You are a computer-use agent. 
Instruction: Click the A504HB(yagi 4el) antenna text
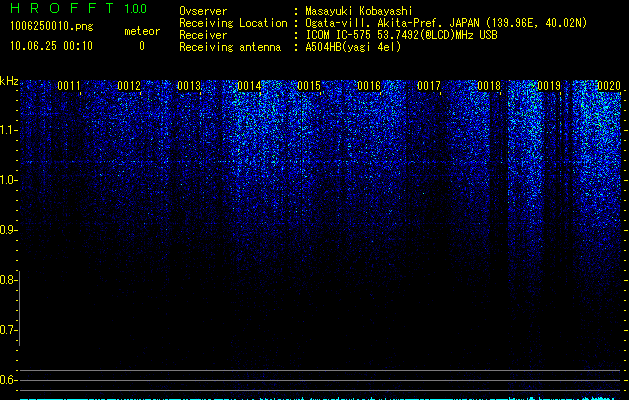point(353,47)
